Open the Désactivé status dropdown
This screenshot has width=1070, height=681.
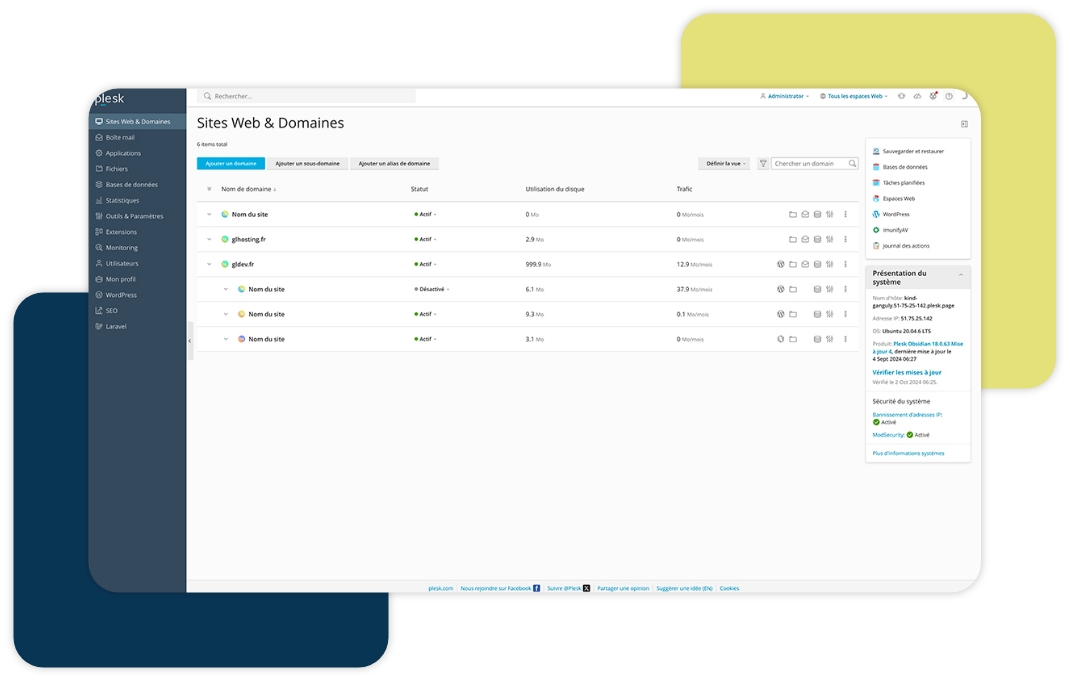coord(431,289)
